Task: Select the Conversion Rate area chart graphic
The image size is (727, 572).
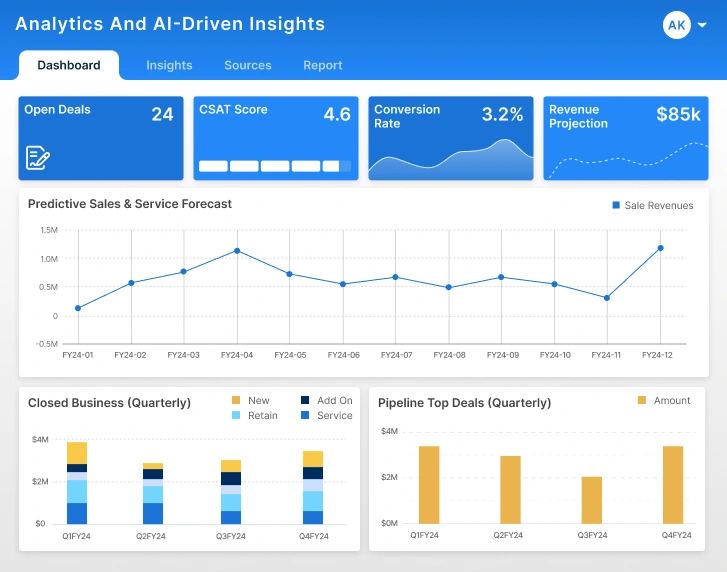Action: tap(450, 160)
